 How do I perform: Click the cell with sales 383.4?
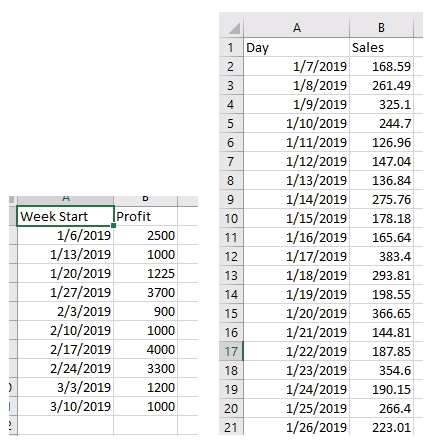(381, 256)
